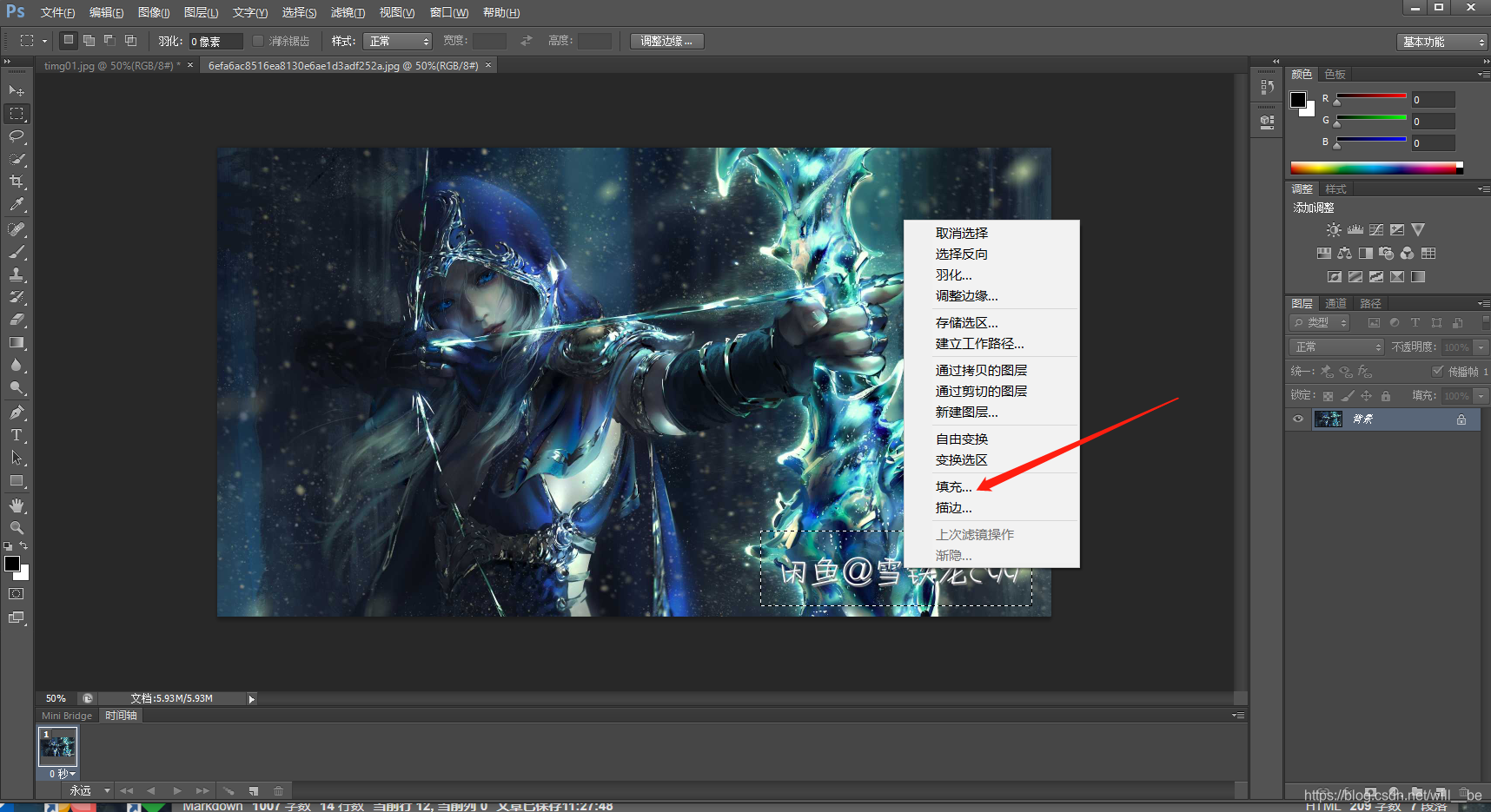Open the 0 秒 frame delay dropdown
This screenshot has height=812, width=1491.
click(62, 774)
